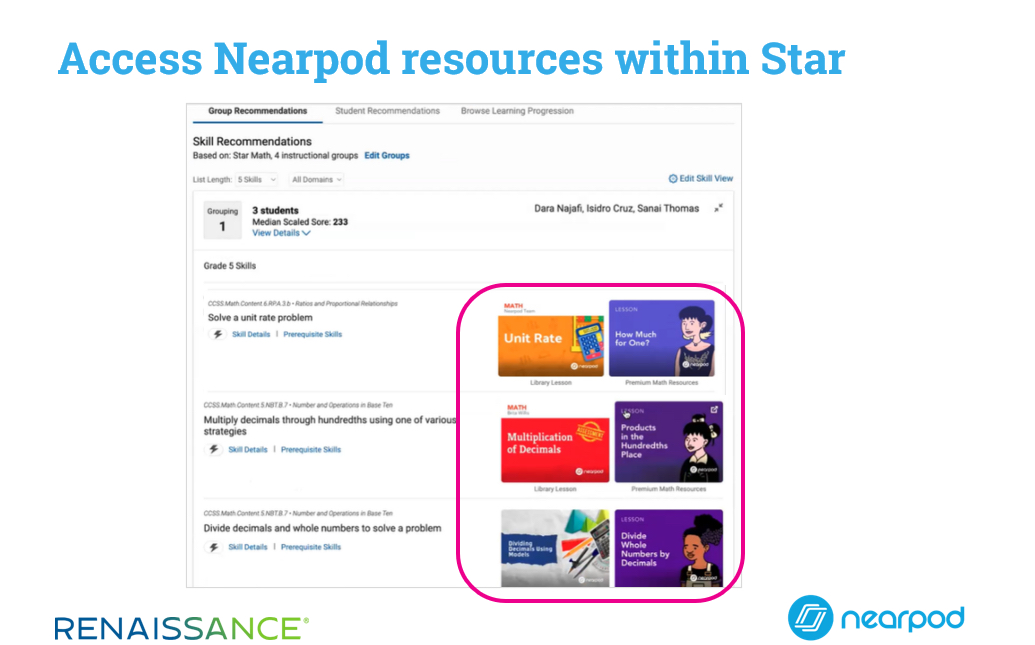
Task: Click the Skill Recommendations heading
Action: [x=252, y=141]
